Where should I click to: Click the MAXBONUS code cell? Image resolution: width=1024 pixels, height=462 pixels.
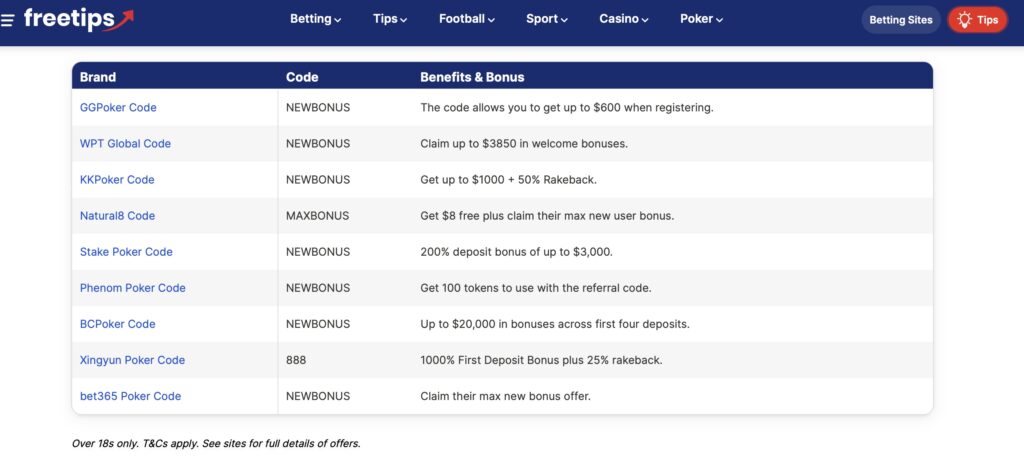317,216
